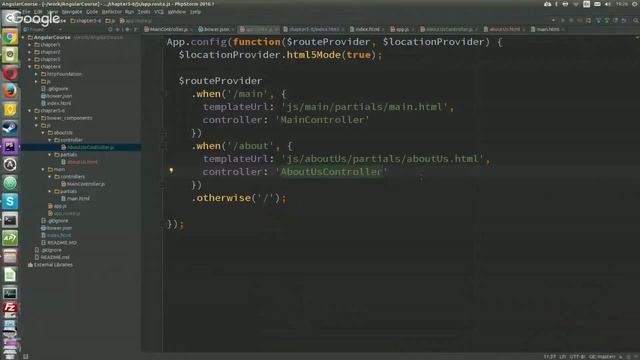Click the otherwise call in the code
This screenshot has height=360, width=640.
click(224, 198)
